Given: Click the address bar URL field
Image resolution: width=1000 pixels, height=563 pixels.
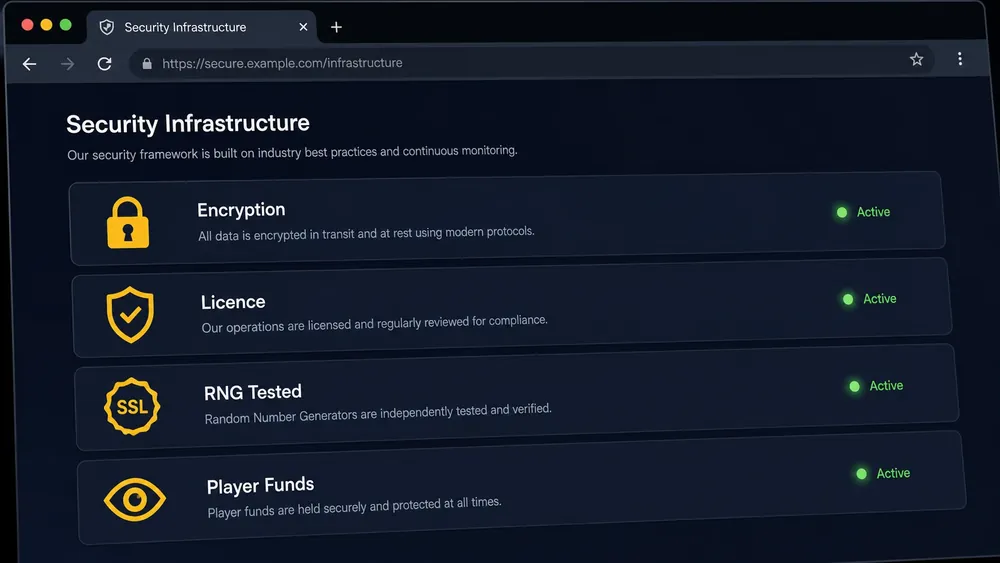Looking at the screenshot, I should tap(531, 62).
